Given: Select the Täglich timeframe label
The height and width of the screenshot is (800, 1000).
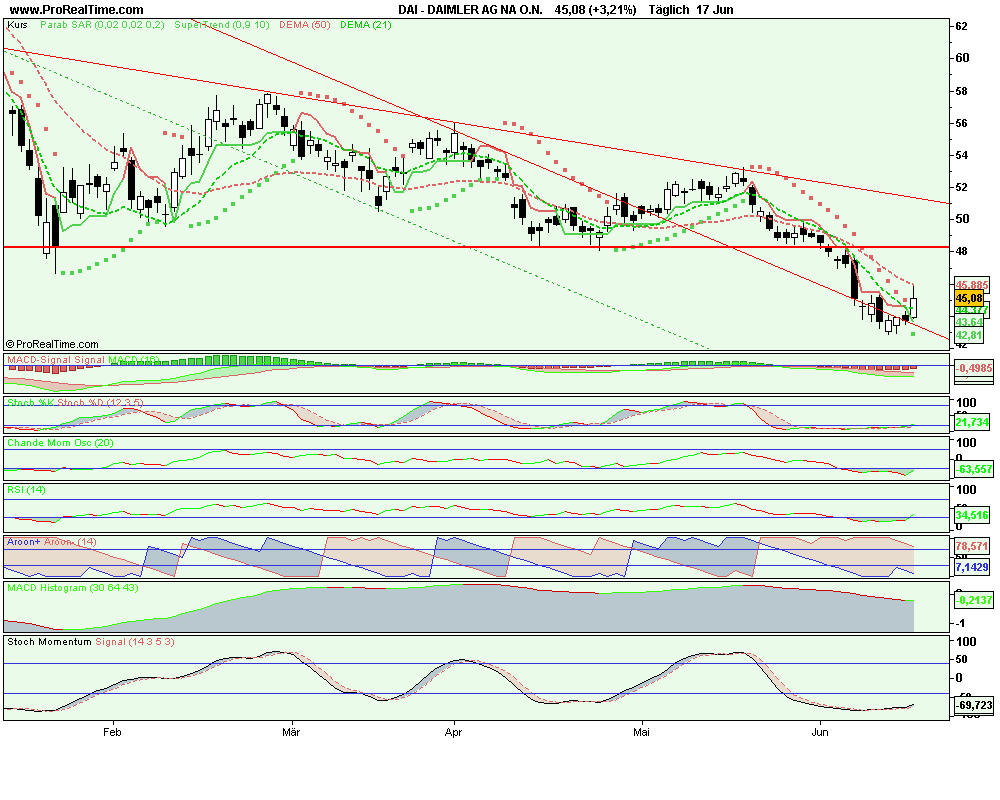Looking at the screenshot, I should [668, 10].
